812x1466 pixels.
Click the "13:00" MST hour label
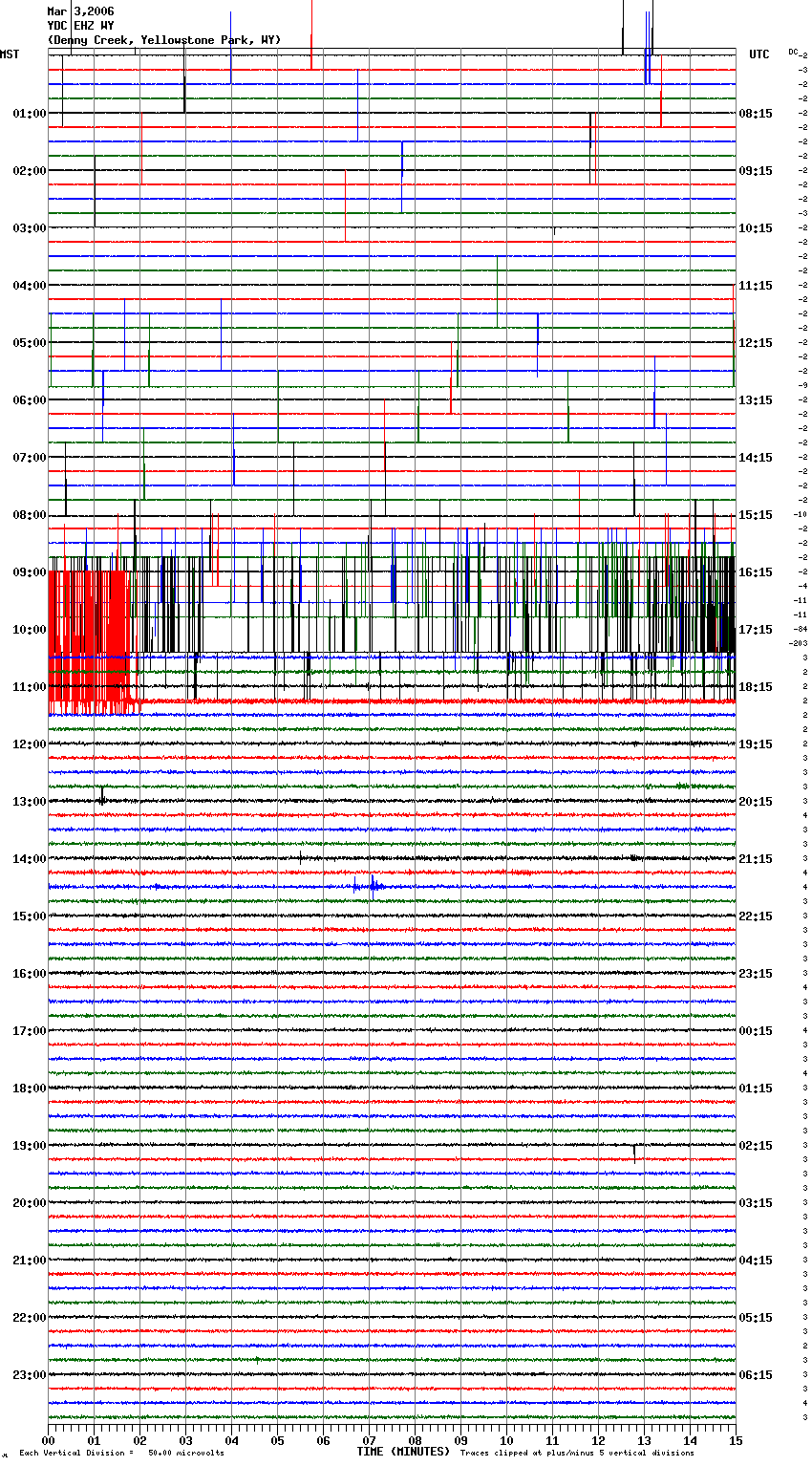[30, 802]
